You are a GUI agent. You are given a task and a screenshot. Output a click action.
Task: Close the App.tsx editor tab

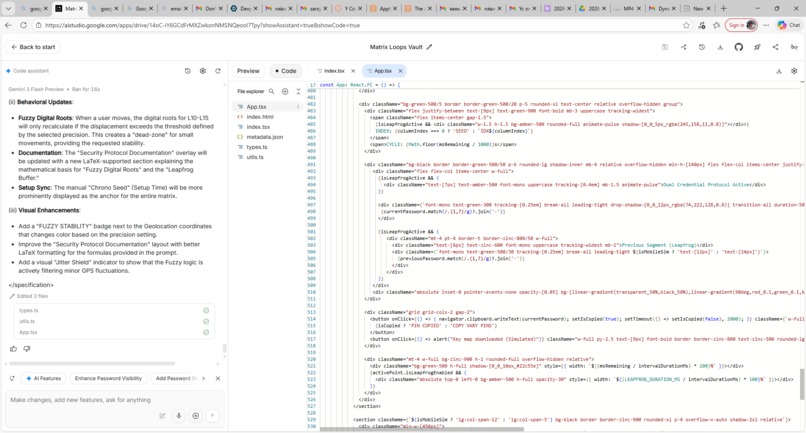click(400, 71)
